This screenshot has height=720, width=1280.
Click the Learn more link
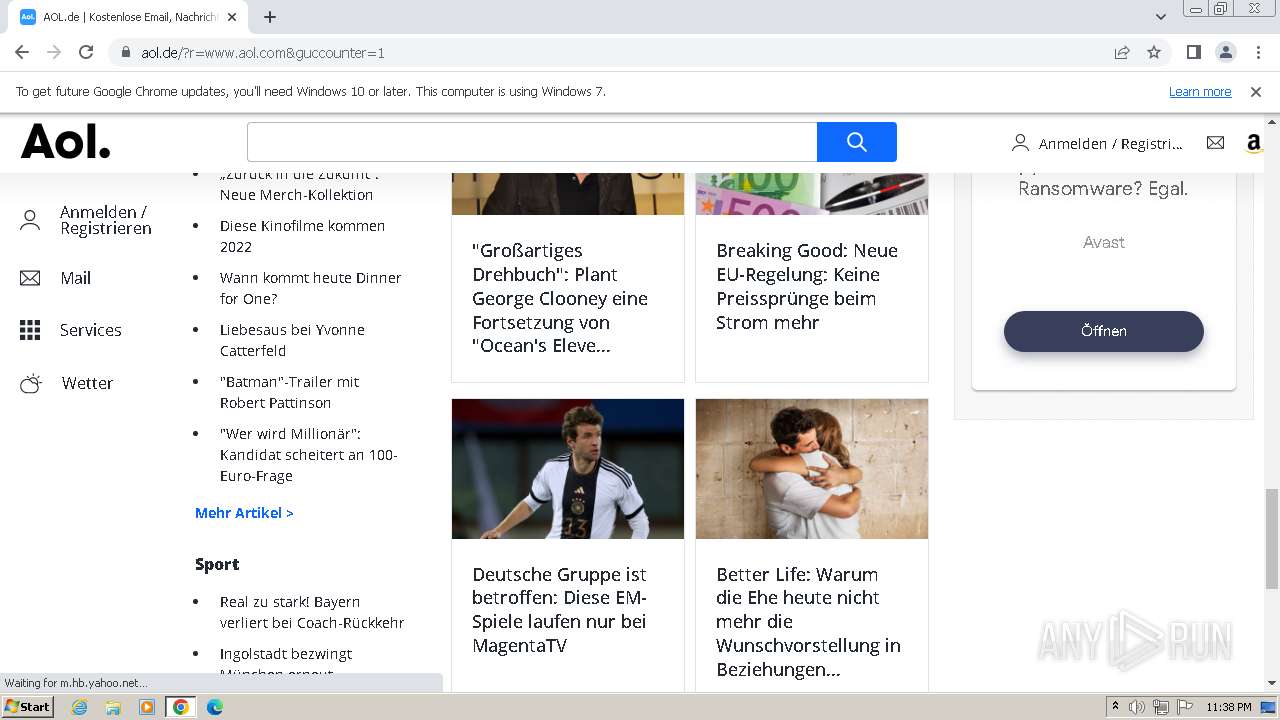click(x=1200, y=92)
